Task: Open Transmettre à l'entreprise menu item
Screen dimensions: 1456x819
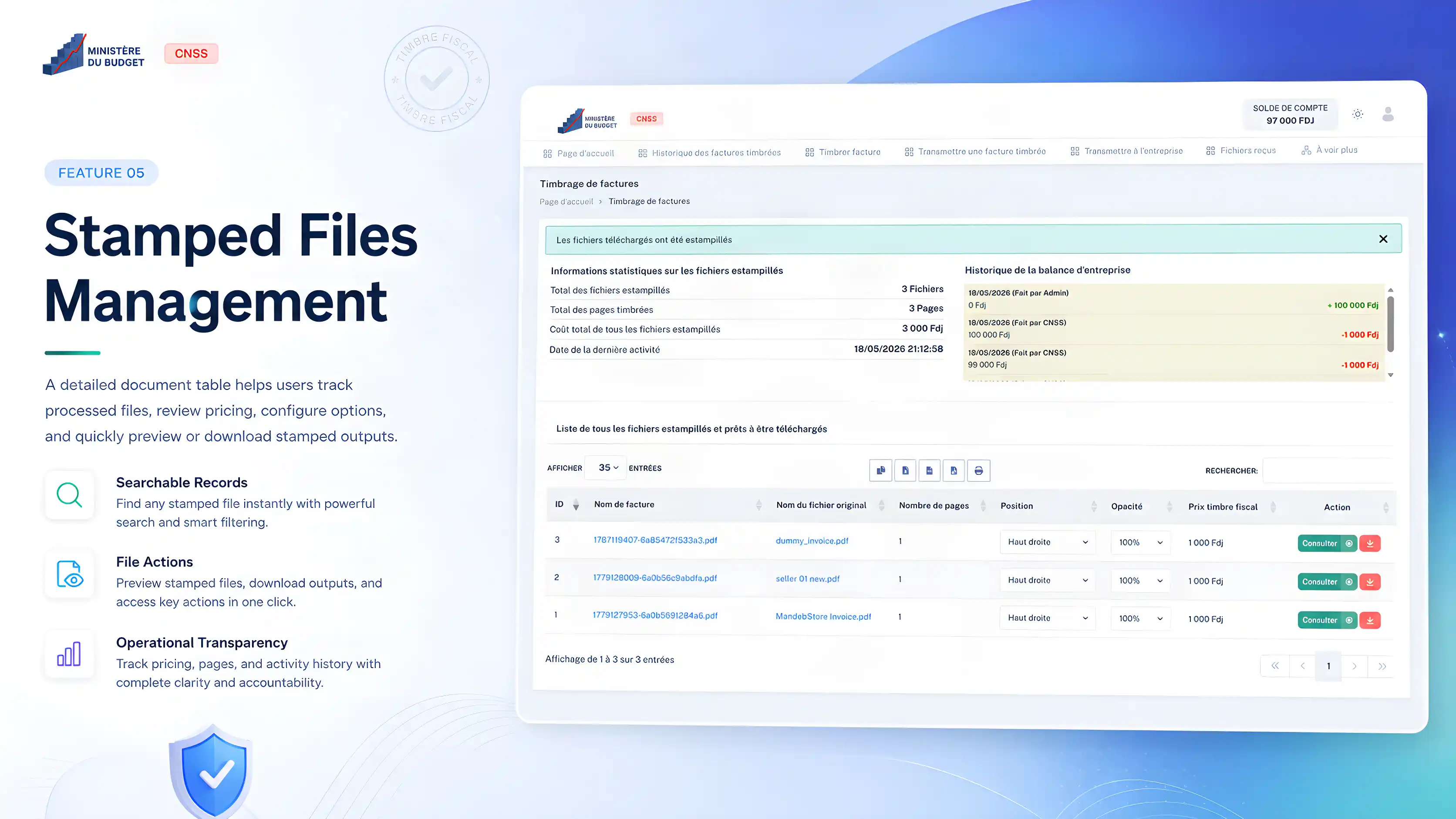Action: 1126,151
